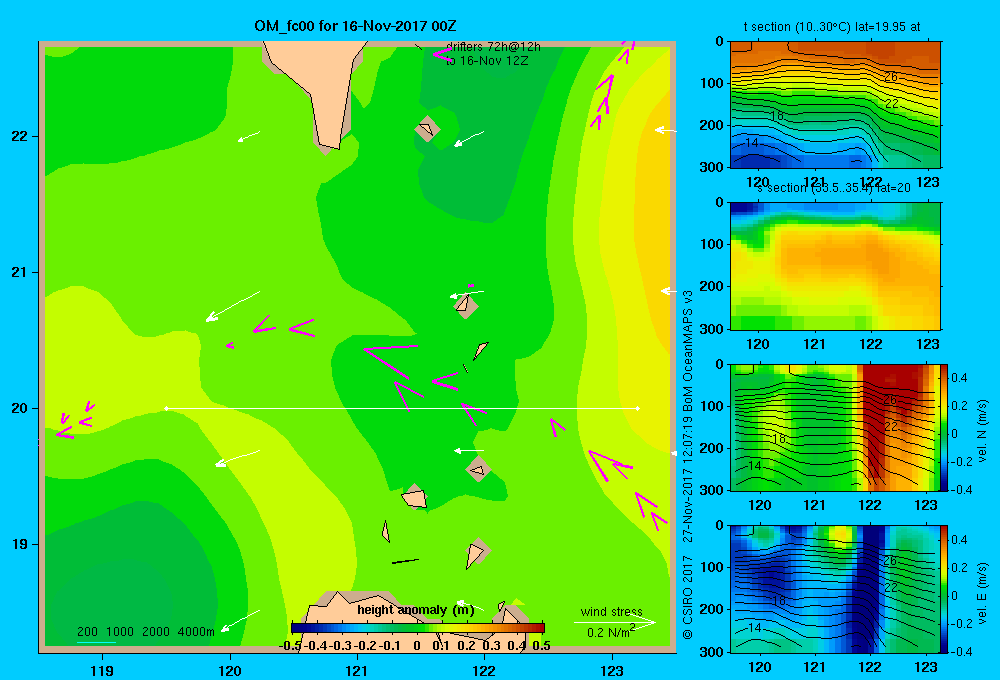This screenshot has width=1000, height=680.
Task: Click the 0.4 tick on vel. N colorbar
Action: coord(959,378)
